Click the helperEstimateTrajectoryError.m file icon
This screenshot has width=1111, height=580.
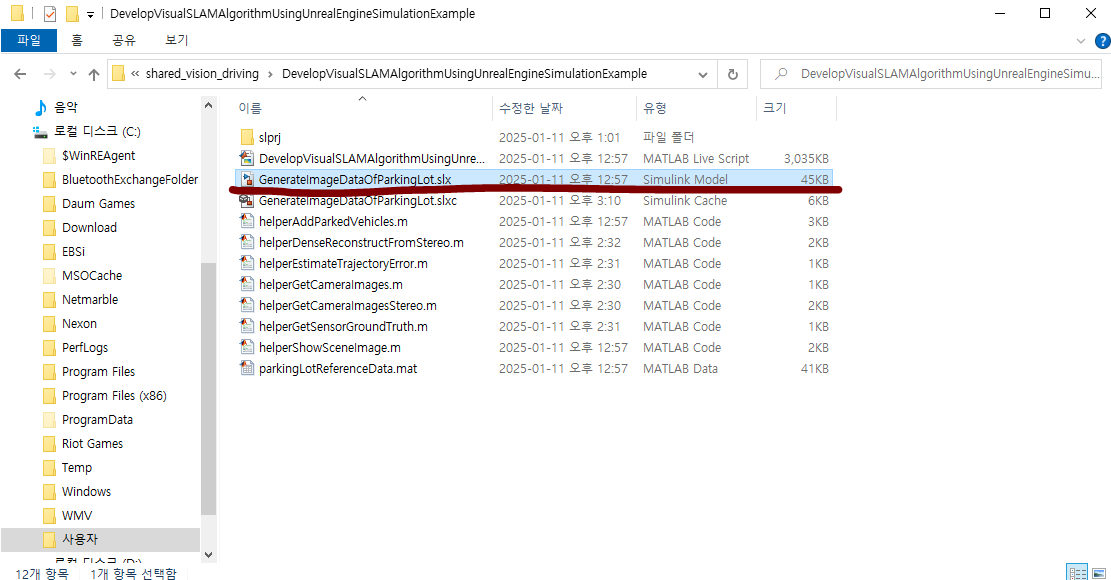pos(247,263)
